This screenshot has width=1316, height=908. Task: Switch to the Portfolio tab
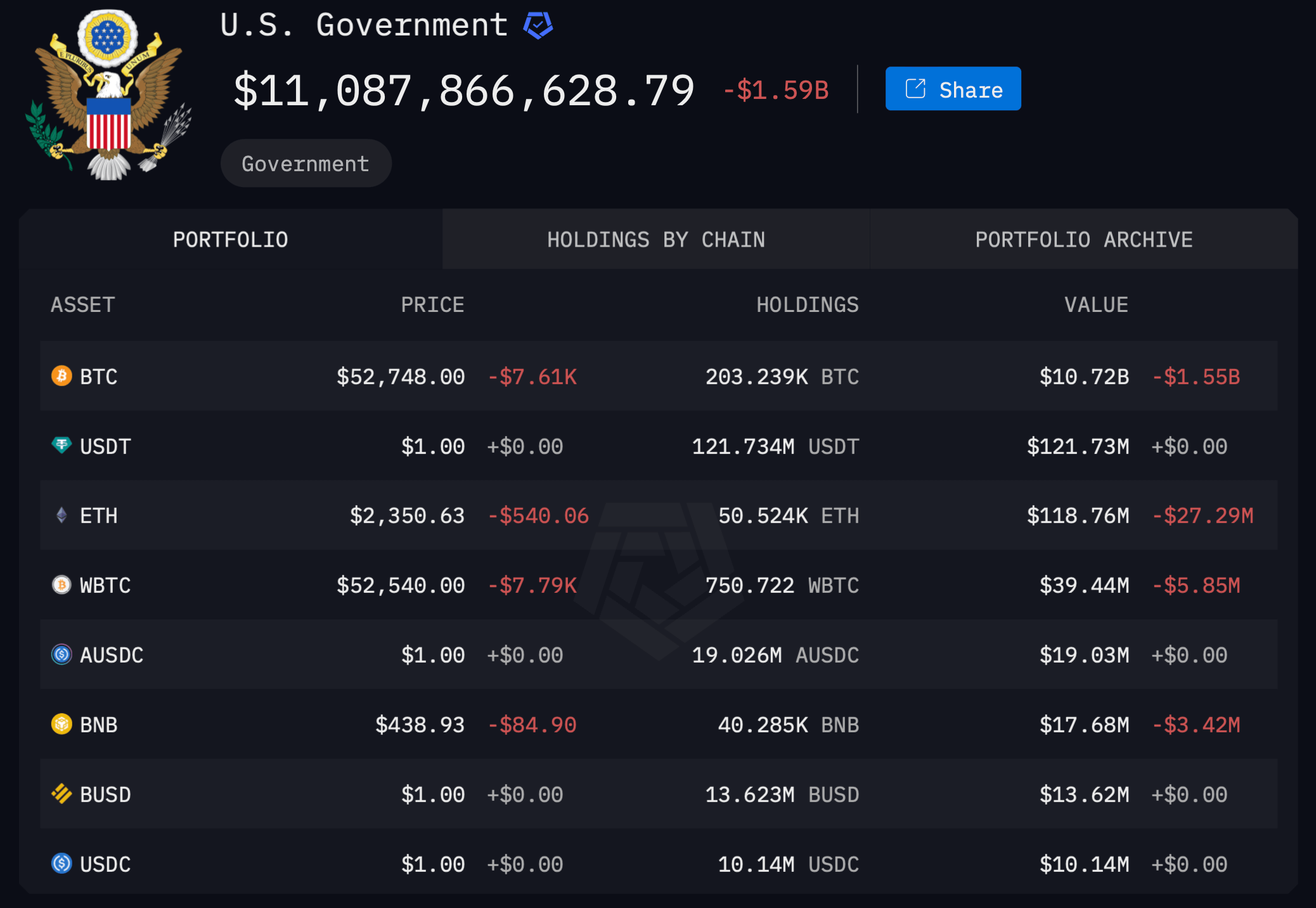tap(231, 240)
